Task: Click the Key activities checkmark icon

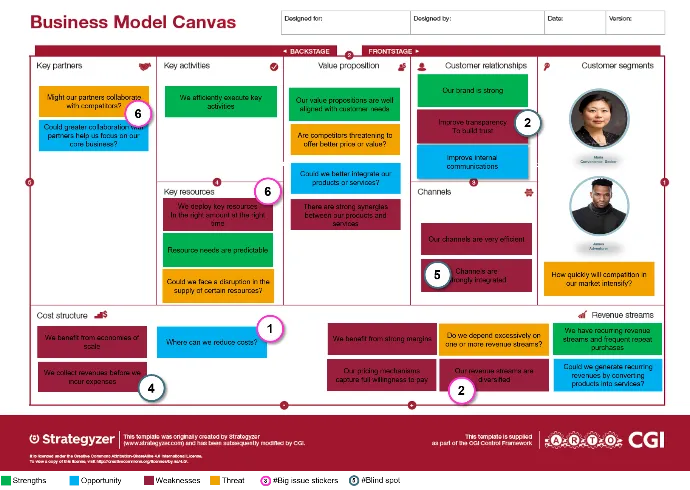Action: (x=274, y=66)
